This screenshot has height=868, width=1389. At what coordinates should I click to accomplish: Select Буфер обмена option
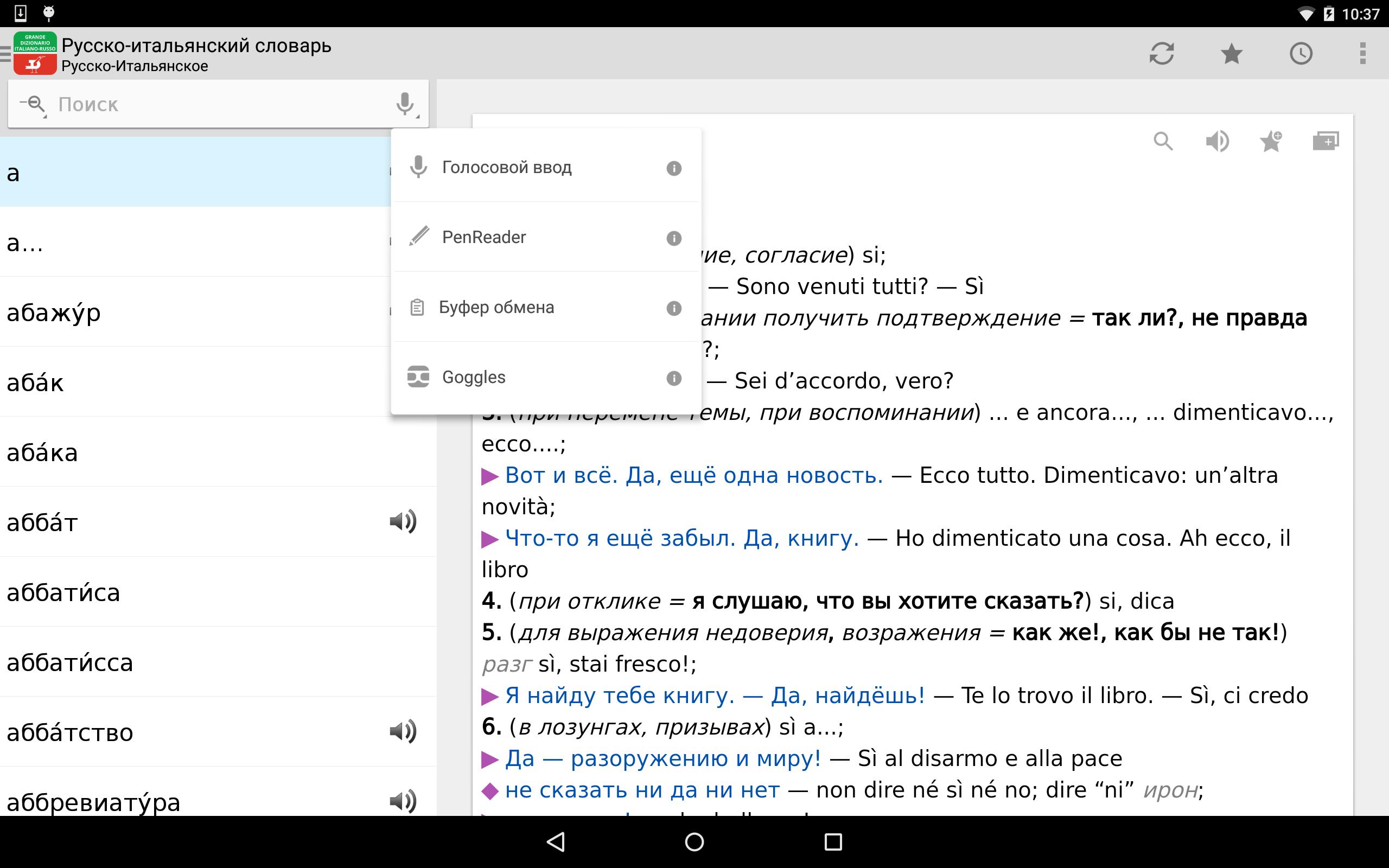(x=496, y=308)
